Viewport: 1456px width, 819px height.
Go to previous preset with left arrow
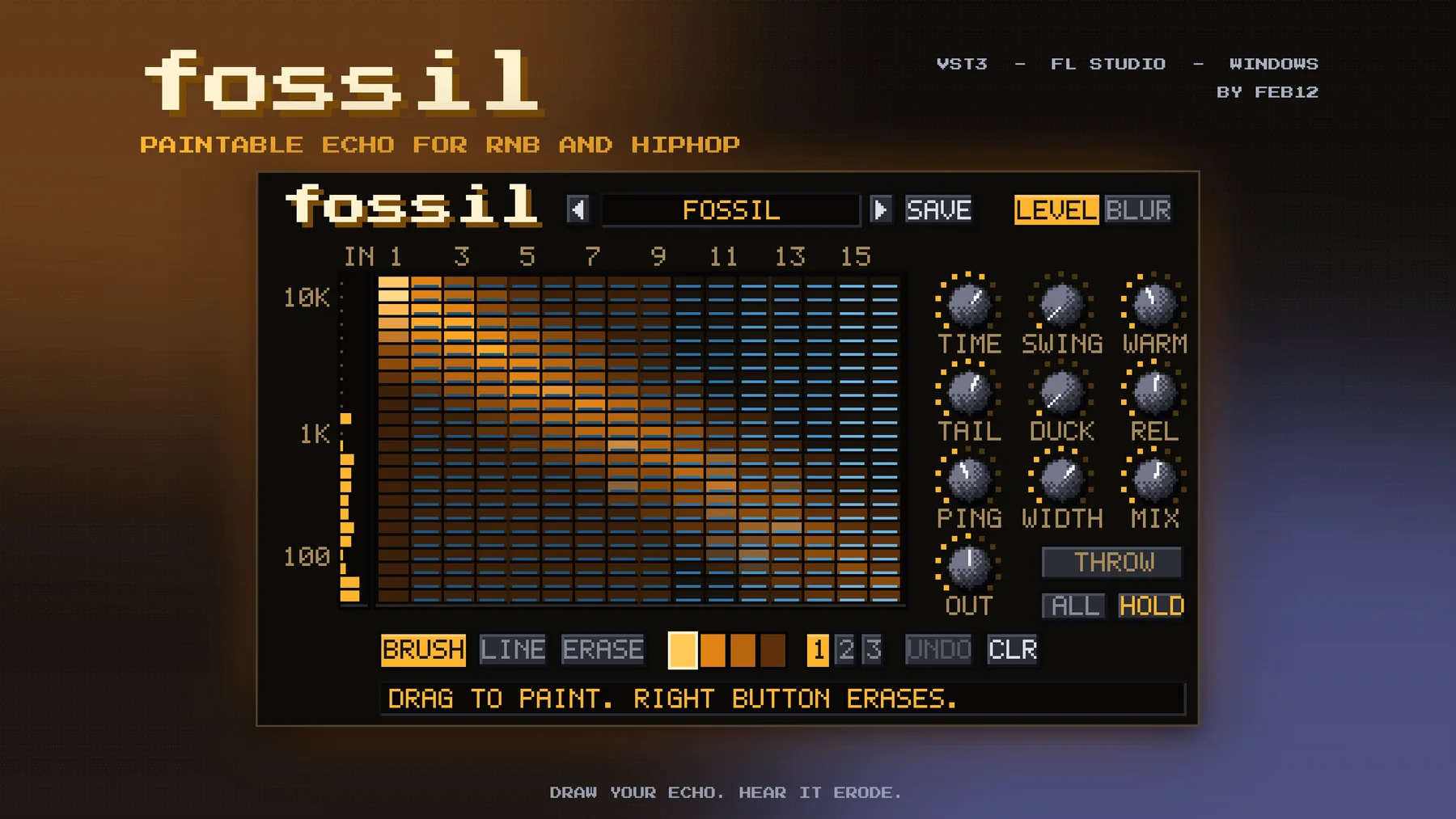(x=578, y=210)
